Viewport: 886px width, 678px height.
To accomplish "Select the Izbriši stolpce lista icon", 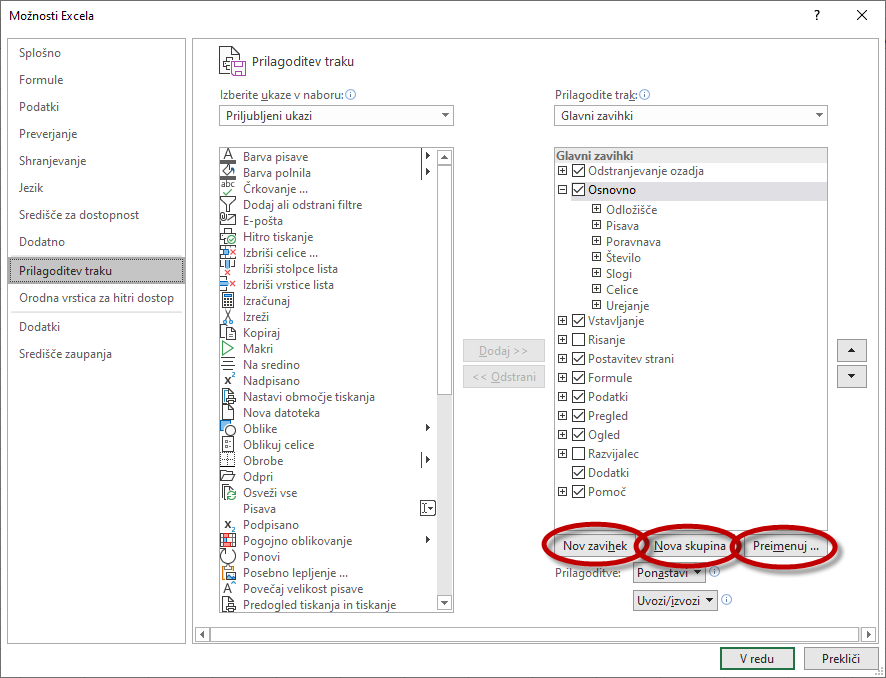I will click(228, 268).
